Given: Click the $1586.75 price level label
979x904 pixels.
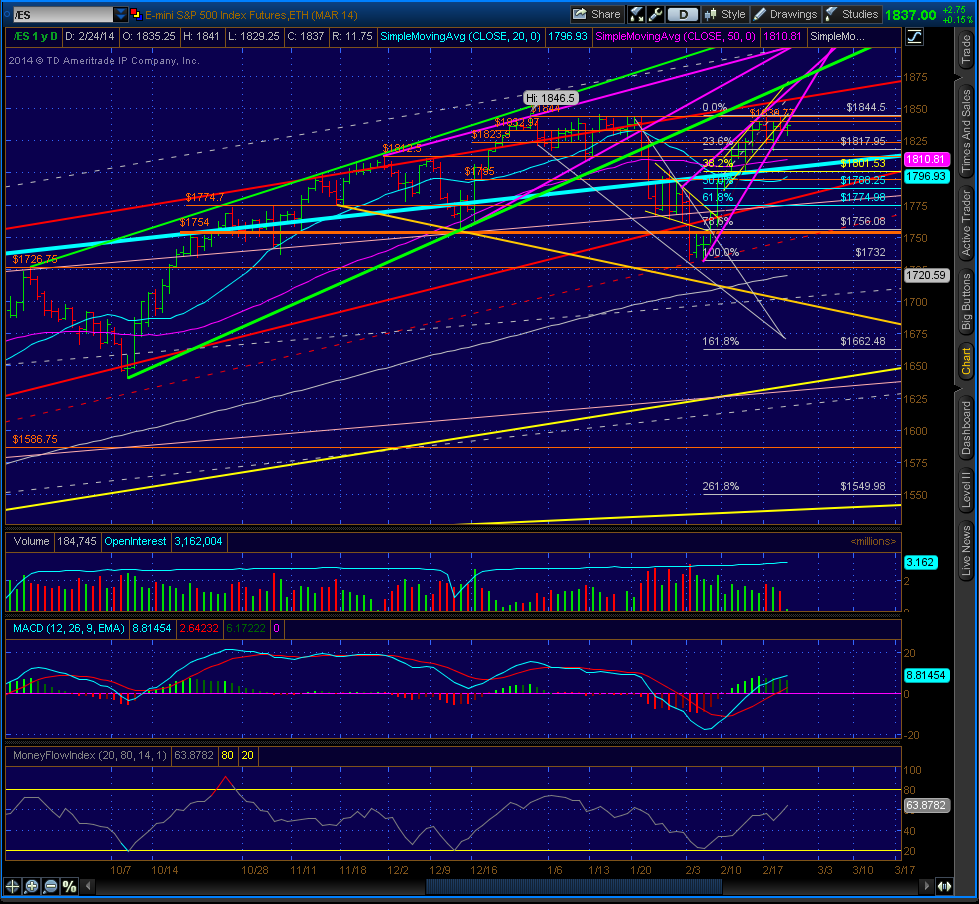Looking at the screenshot, I should point(35,440).
